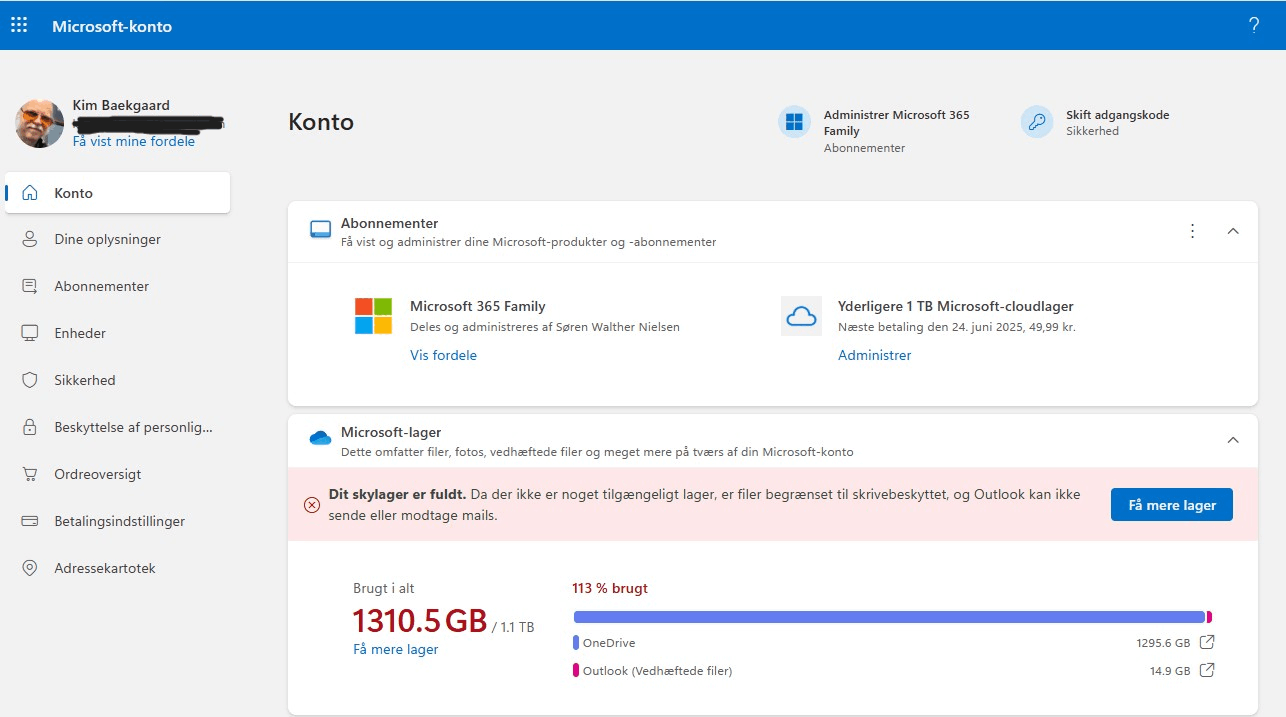Image resolution: width=1286 pixels, height=717 pixels.
Task: Open 'Få vist mine fordele' link
Action: 134,142
